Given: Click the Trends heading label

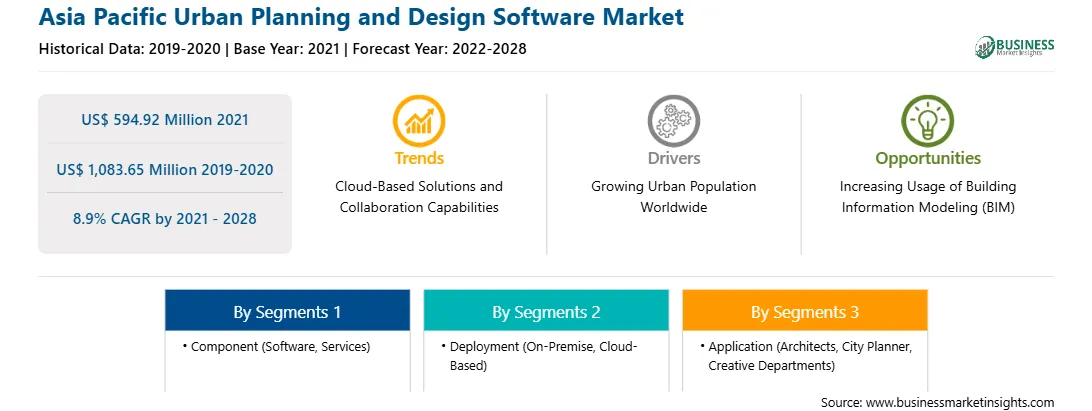Looking at the screenshot, I should tap(419, 158).
